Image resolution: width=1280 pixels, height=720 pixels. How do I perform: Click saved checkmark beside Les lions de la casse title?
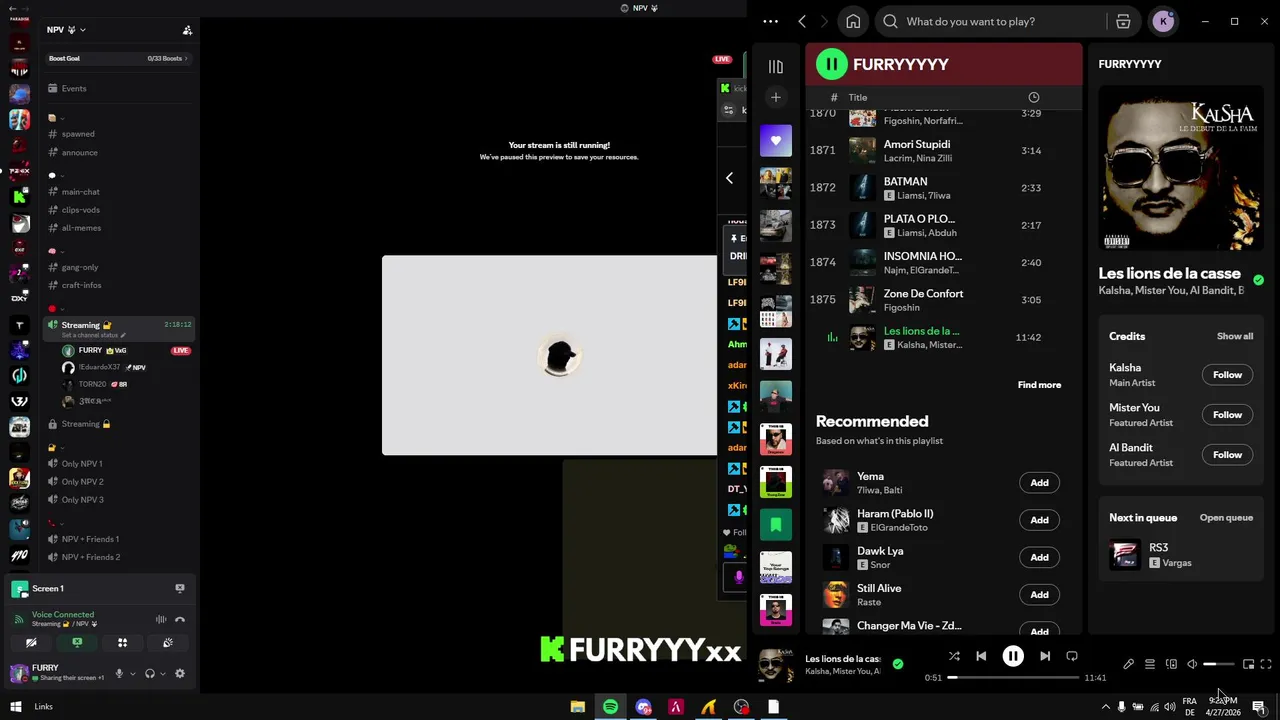[x=1258, y=280]
